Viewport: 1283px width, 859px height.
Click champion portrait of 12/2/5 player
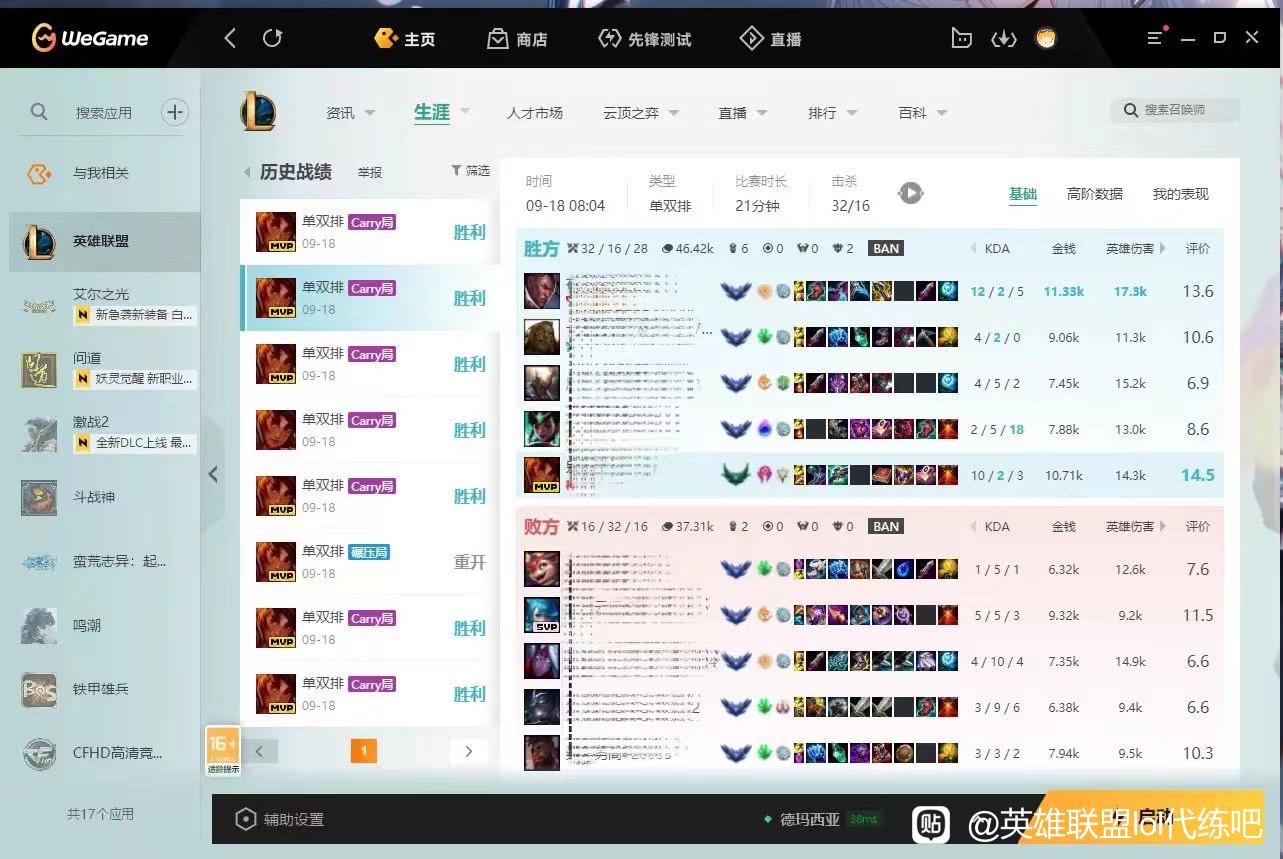tap(542, 291)
